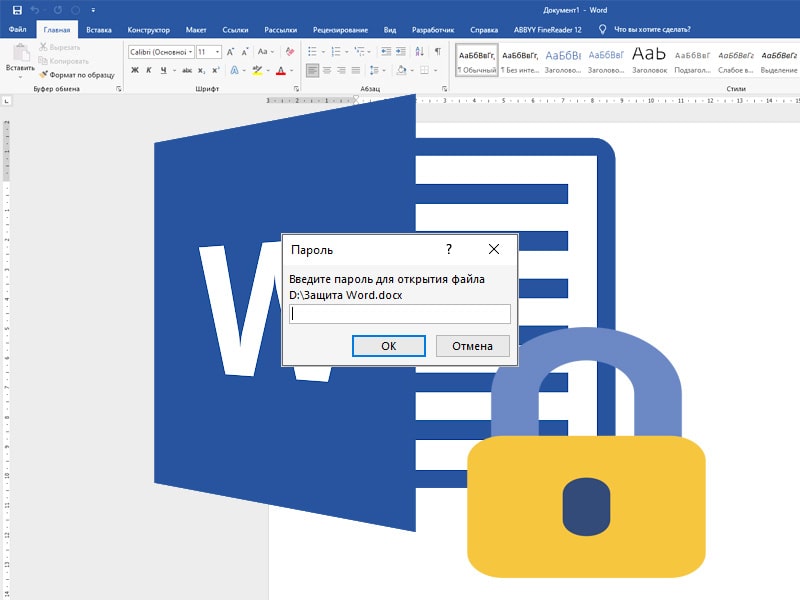Image resolution: width=800 pixels, height=600 pixels.
Task: Click the clear formatting eraser icon
Action: click(x=290, y=52)
